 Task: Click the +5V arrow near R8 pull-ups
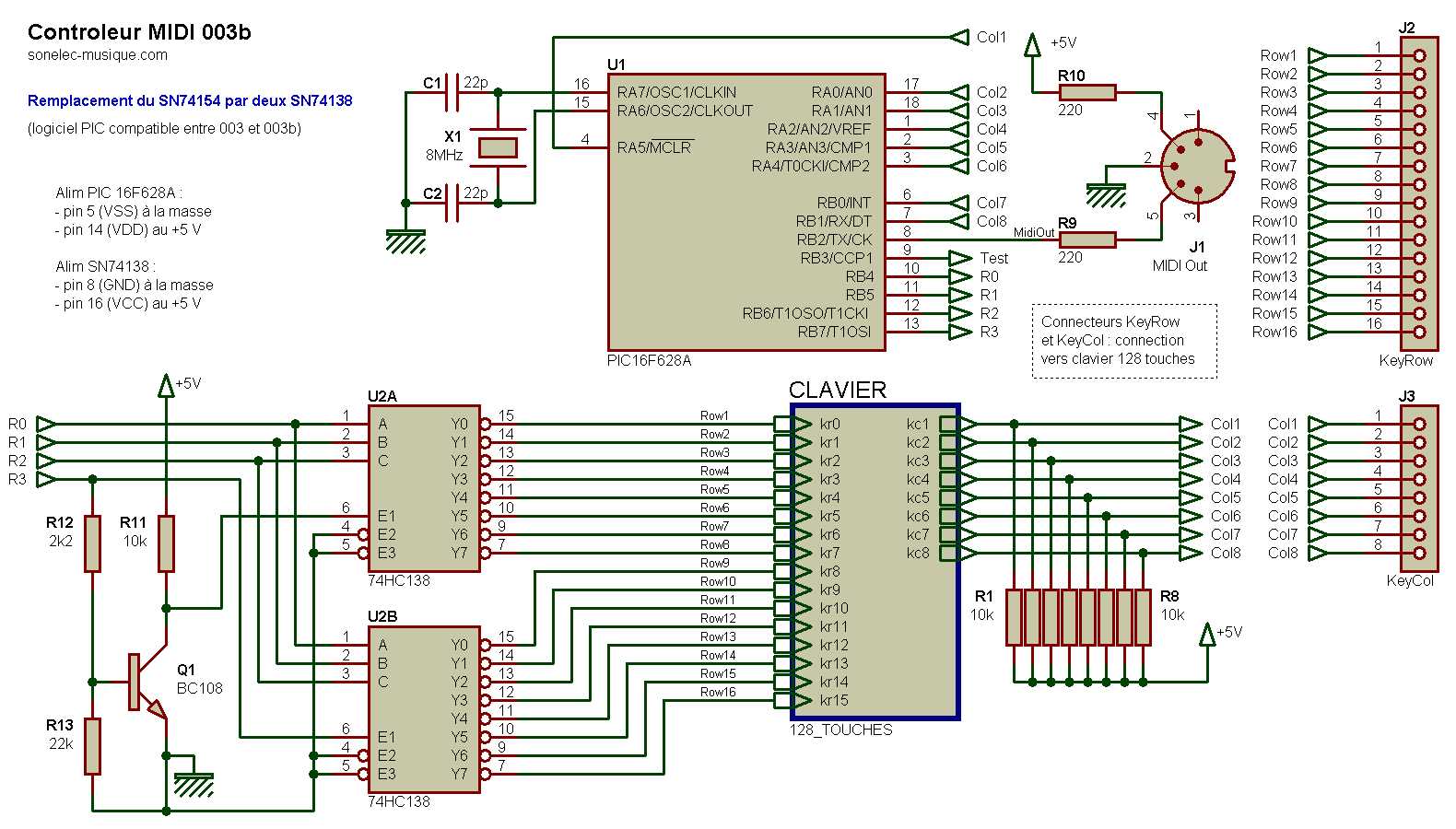click(1207, 636)
